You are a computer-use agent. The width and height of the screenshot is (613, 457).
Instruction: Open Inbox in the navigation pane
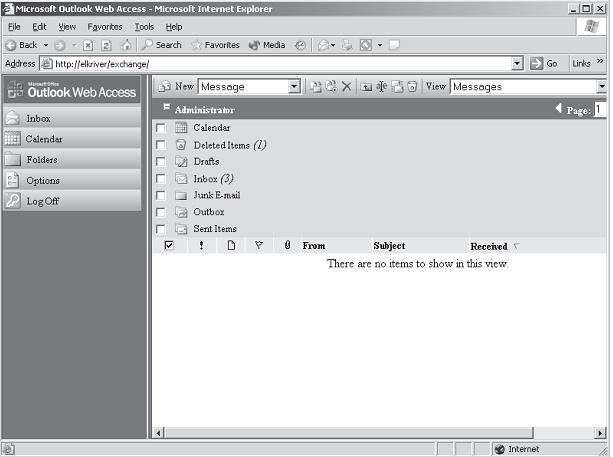coord(72,118)
